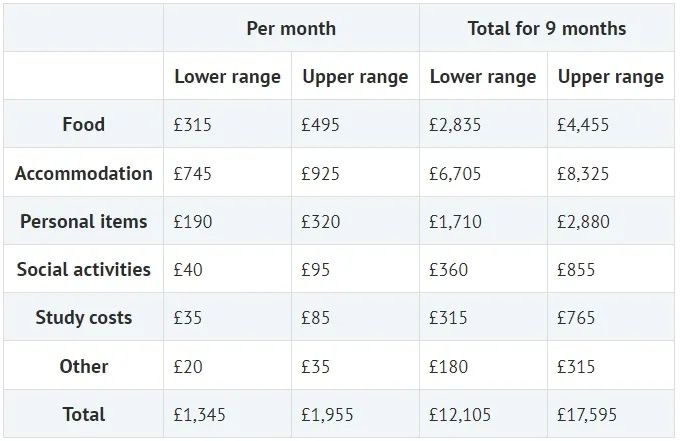Select the Social activities row label
The width and height of the screenshot is (680, 441).
[83, 269]
